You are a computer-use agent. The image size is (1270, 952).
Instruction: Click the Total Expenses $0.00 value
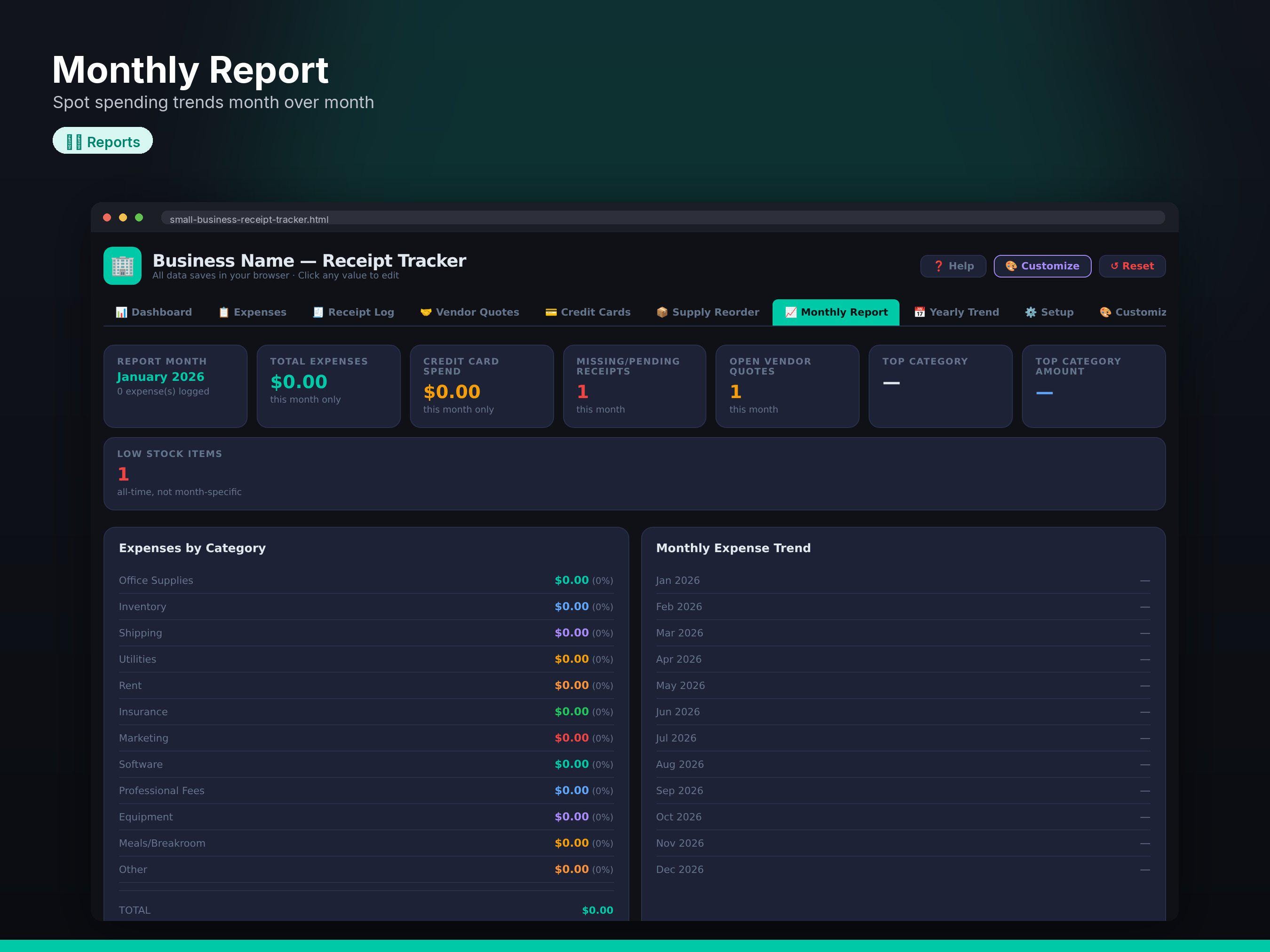299,382
